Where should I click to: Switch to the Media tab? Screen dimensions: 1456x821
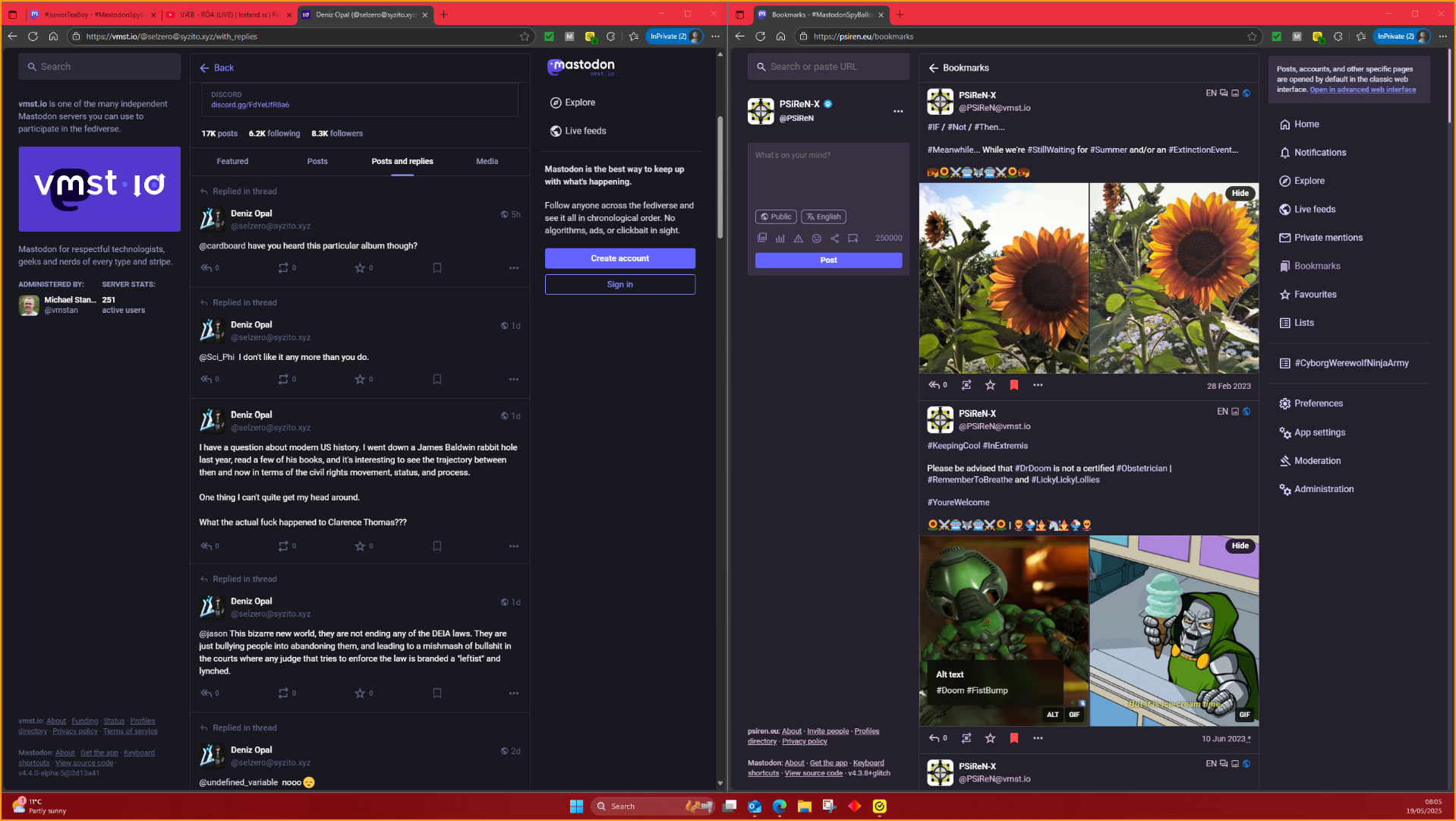pyautogui.click(x=487, y=162)
